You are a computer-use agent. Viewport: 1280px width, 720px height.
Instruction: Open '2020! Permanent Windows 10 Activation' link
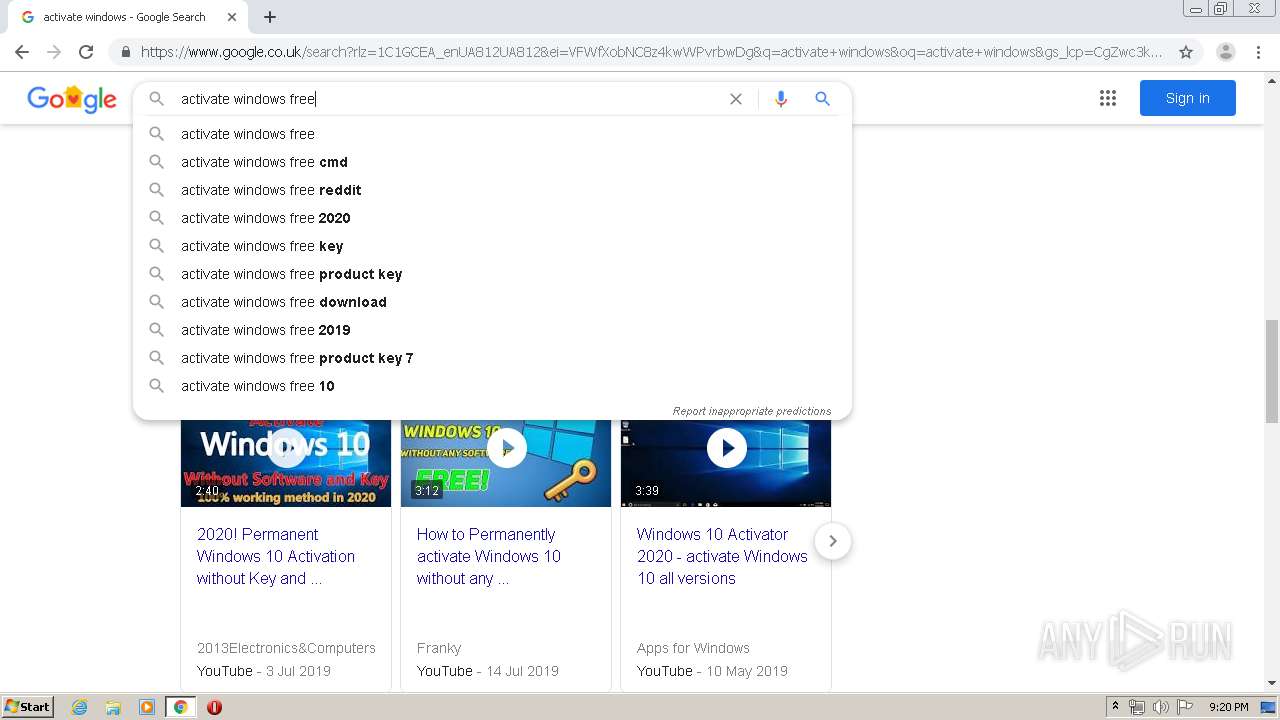(276, 556)
